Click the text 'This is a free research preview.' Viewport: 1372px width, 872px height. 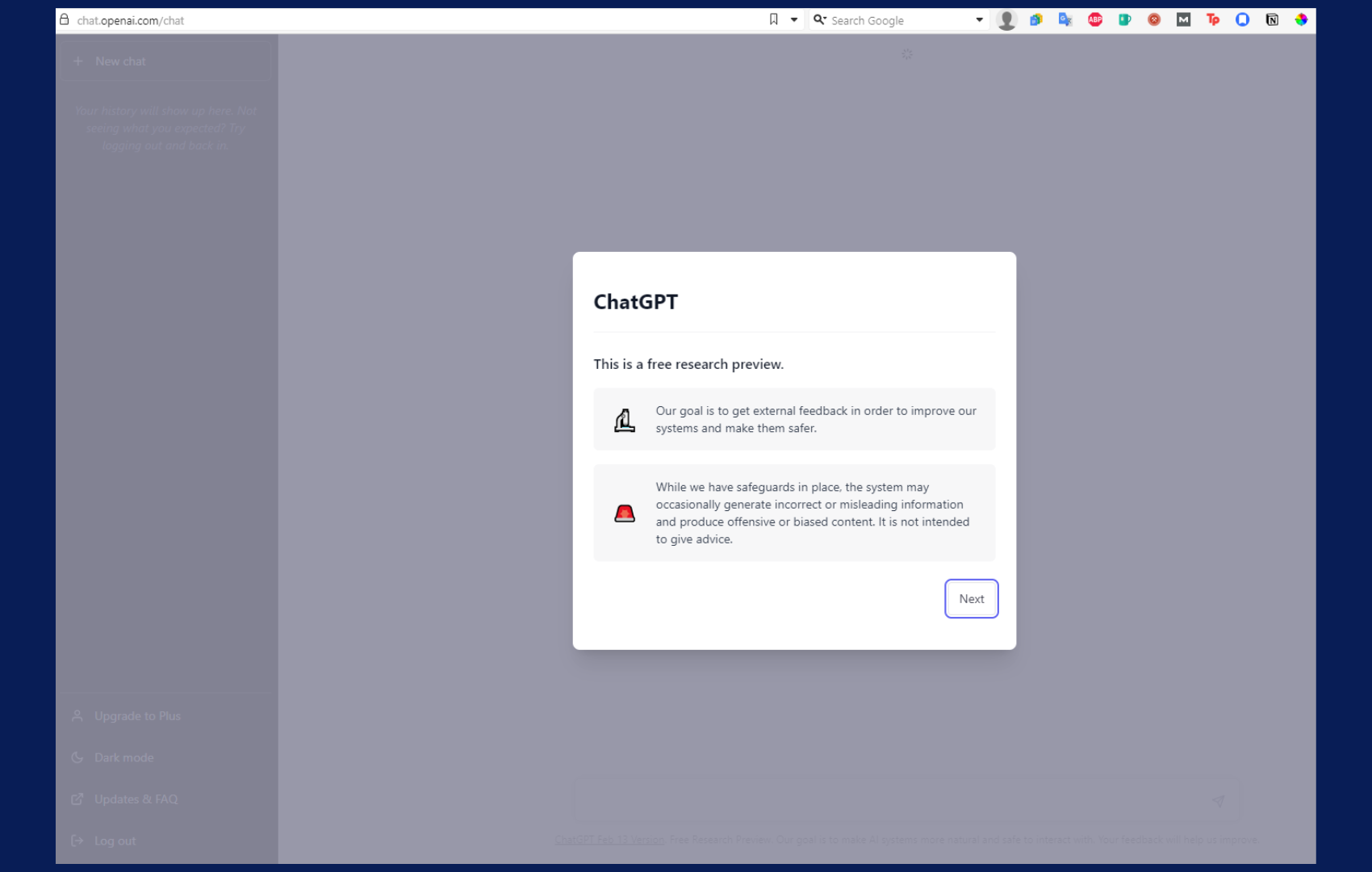point(688,364)
